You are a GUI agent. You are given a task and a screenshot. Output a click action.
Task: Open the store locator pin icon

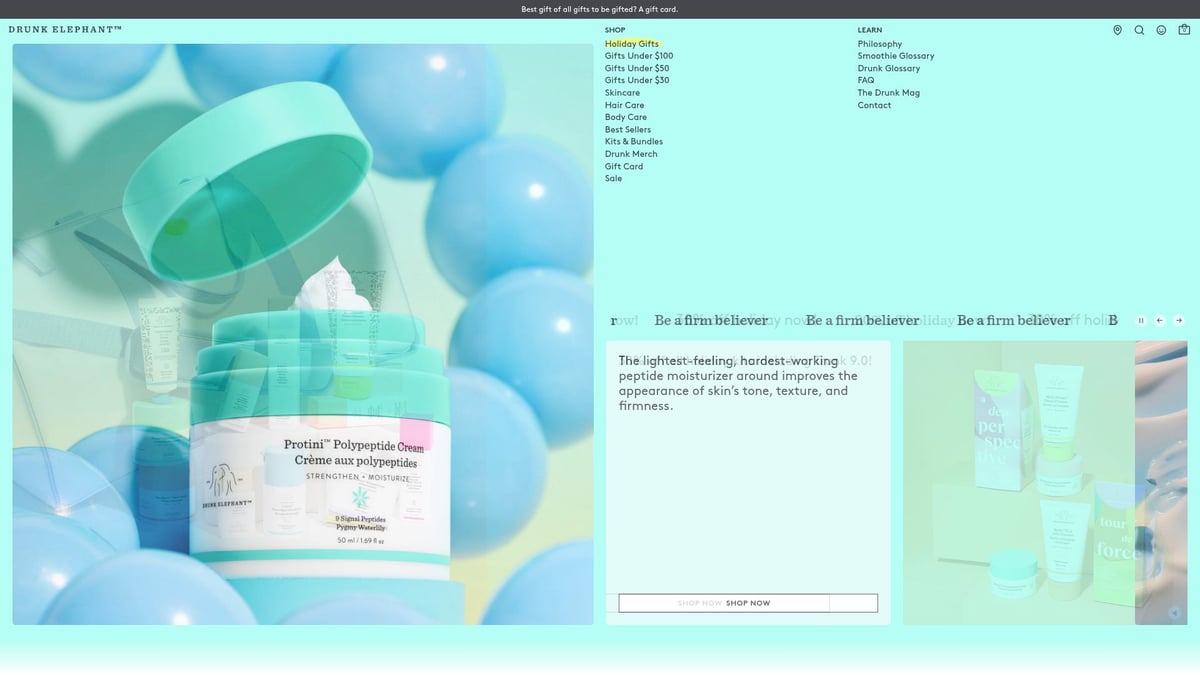click(1117, 30)
